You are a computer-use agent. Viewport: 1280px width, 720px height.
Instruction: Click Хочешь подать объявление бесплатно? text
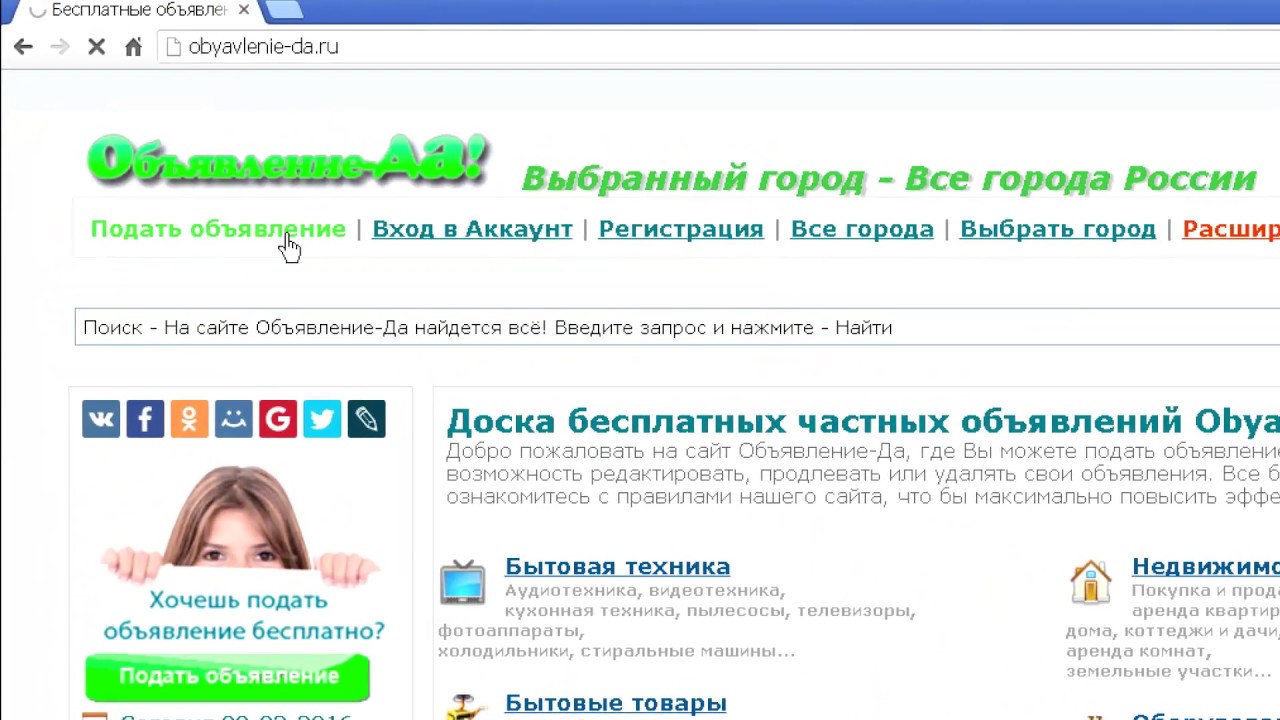click(243, 616)
